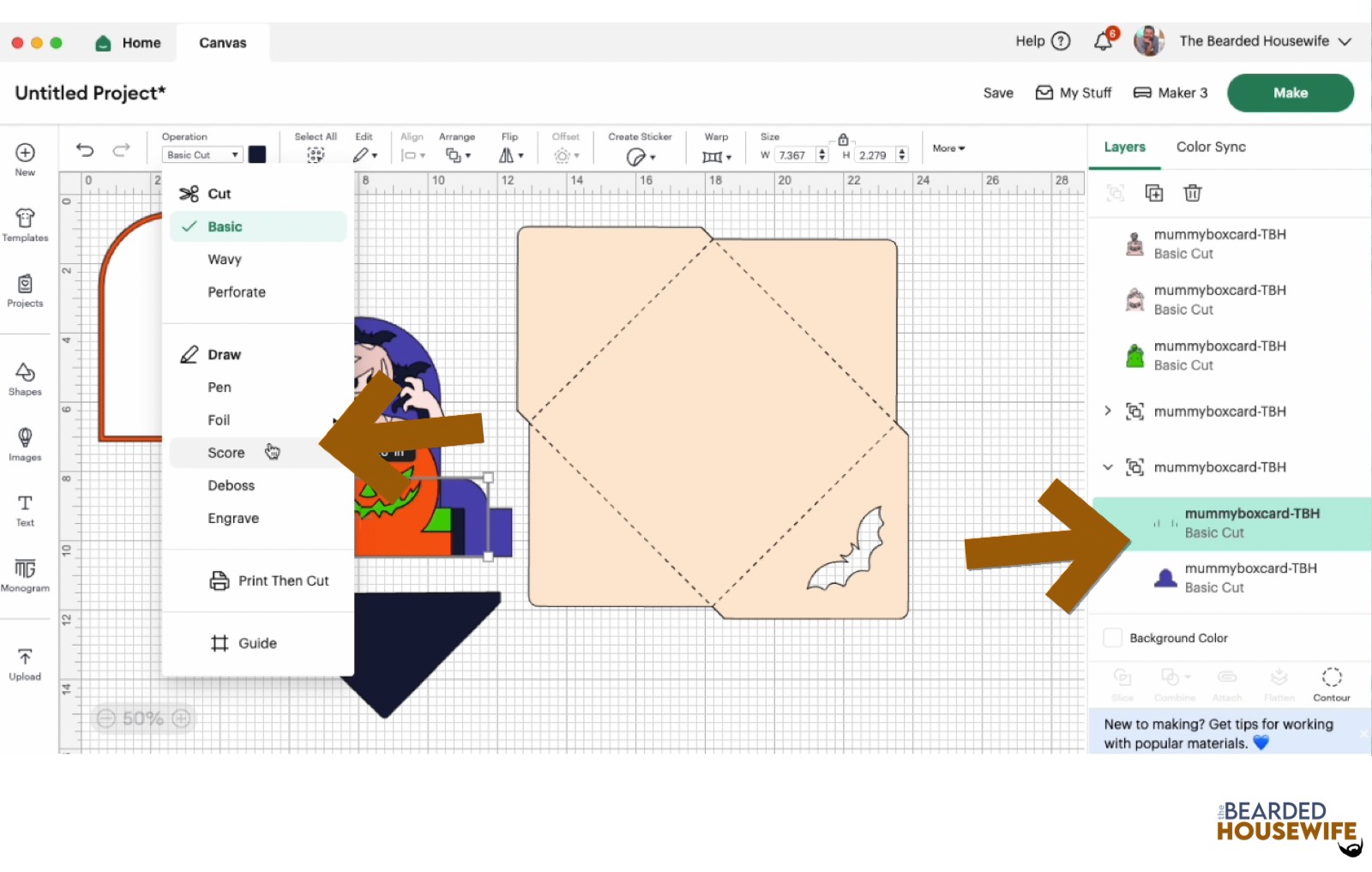1372x872 pixels.
Task: Delete layer with trash icon
Action: click(x=1192, y=193)
